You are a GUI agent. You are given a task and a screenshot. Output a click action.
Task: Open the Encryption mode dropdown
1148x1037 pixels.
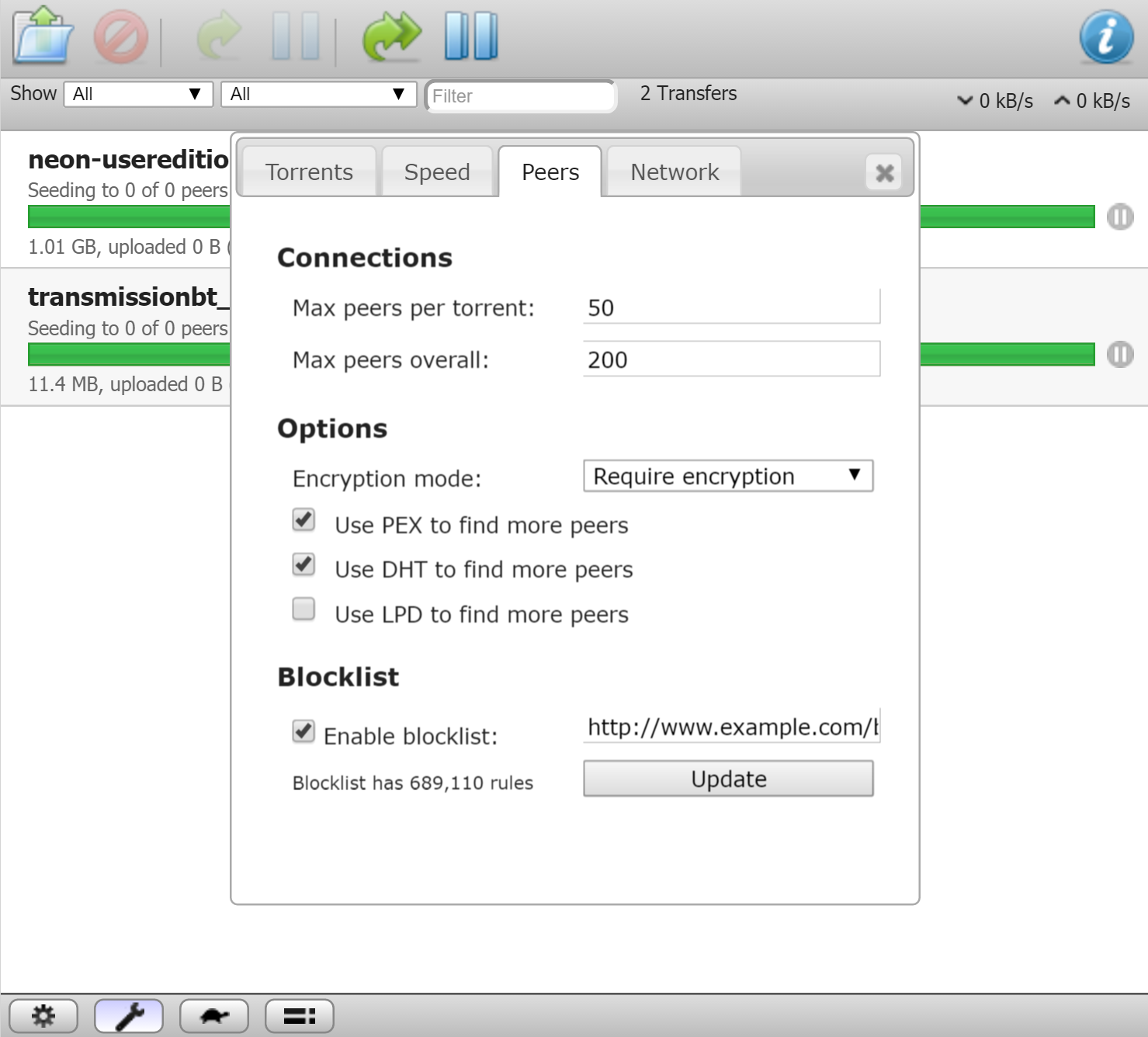728,475
